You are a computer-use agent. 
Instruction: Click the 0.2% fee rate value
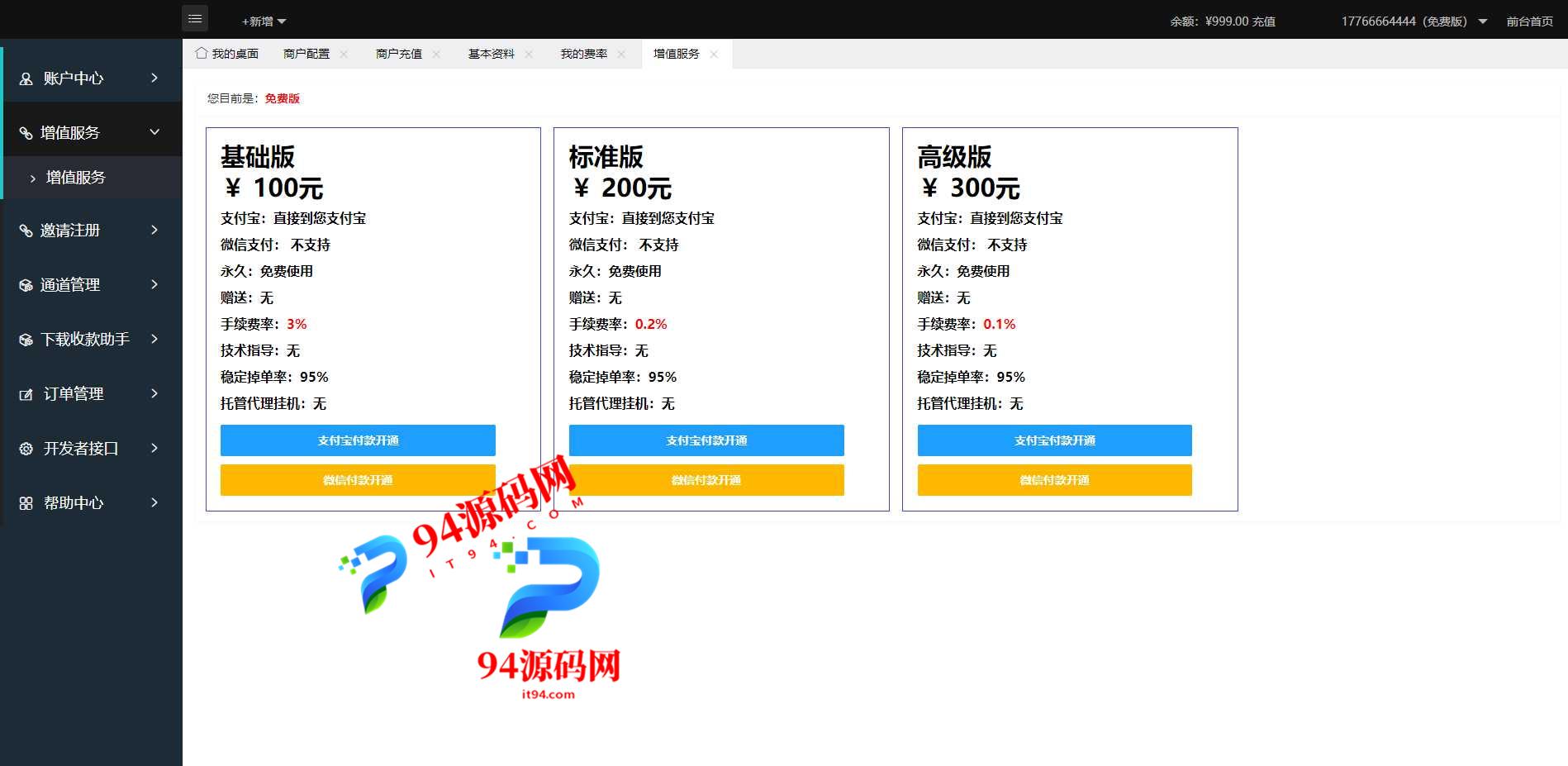651,324
